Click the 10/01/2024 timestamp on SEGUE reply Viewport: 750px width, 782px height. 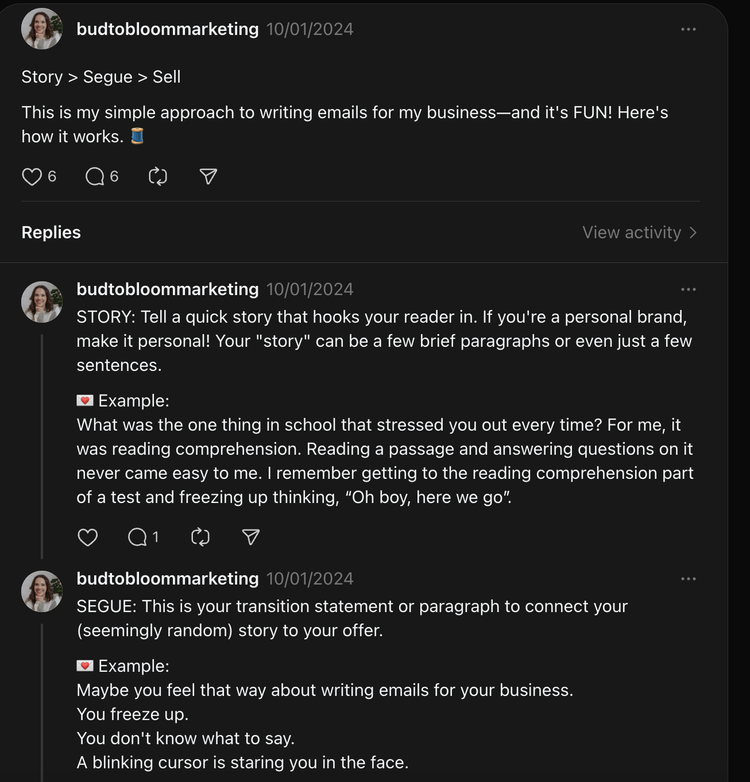pyautogui.click(x=310, y=579)
